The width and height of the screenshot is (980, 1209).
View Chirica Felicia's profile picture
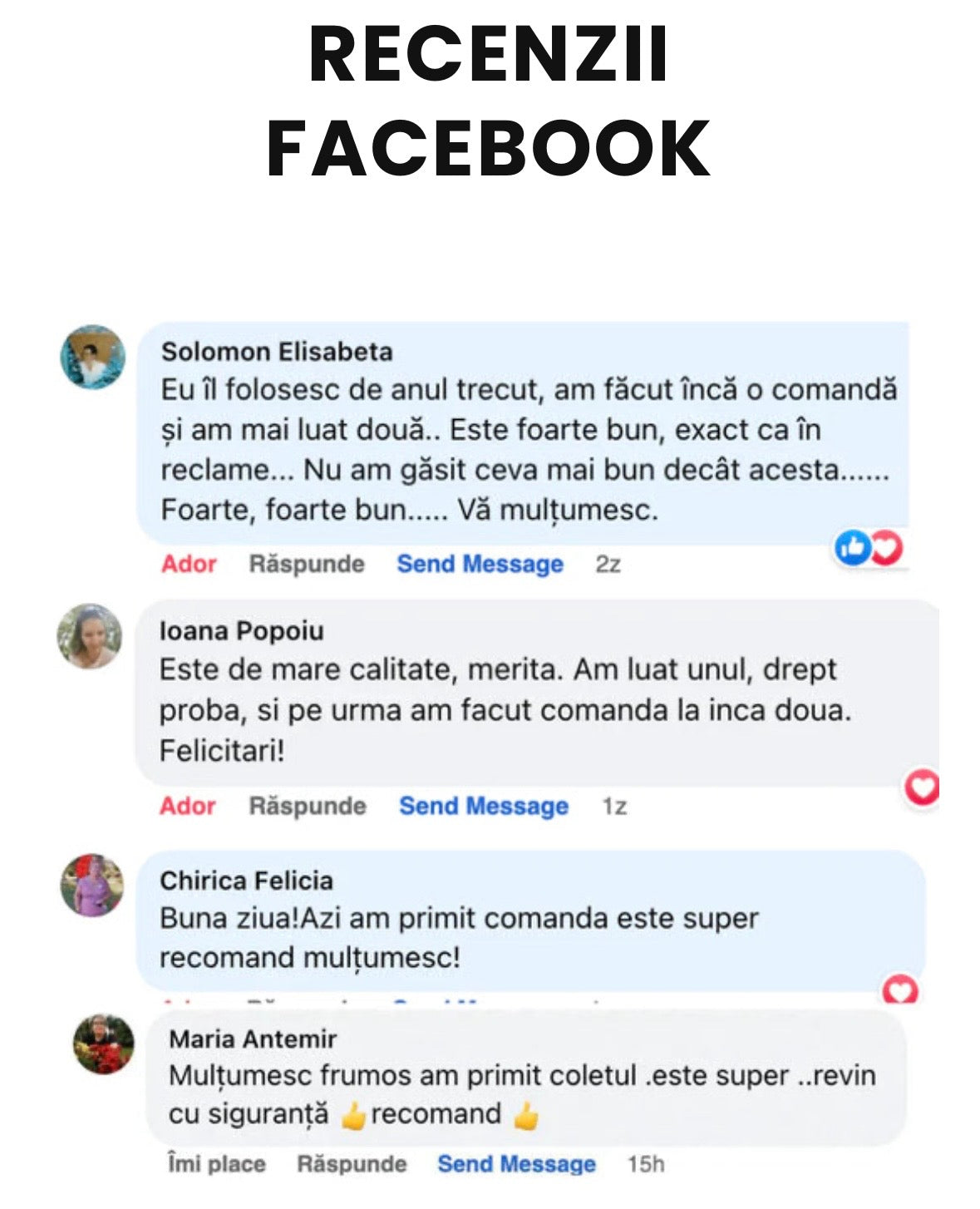(92, 885)
